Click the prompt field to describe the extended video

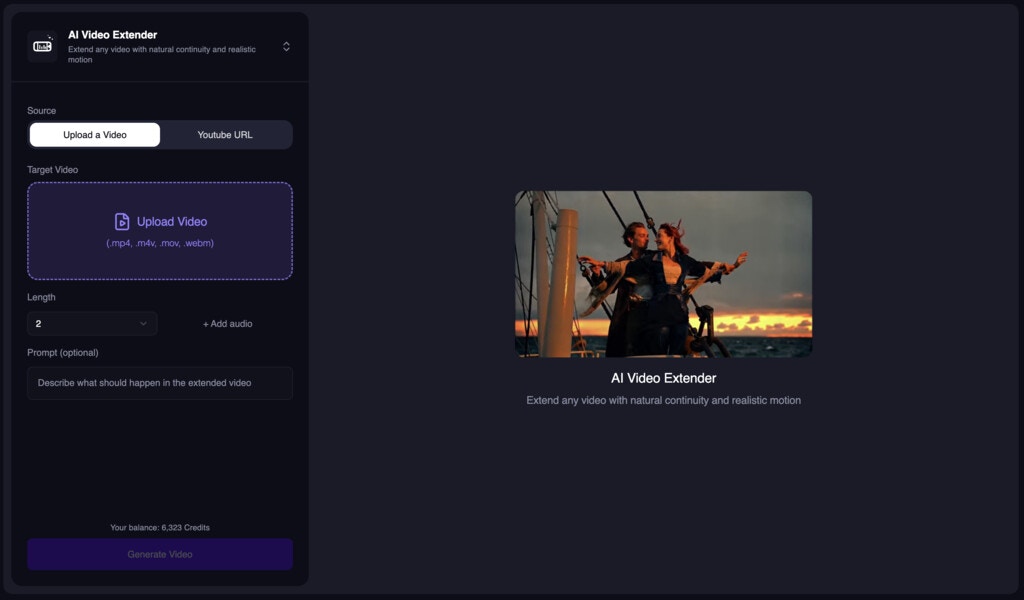tap(160, 383)
